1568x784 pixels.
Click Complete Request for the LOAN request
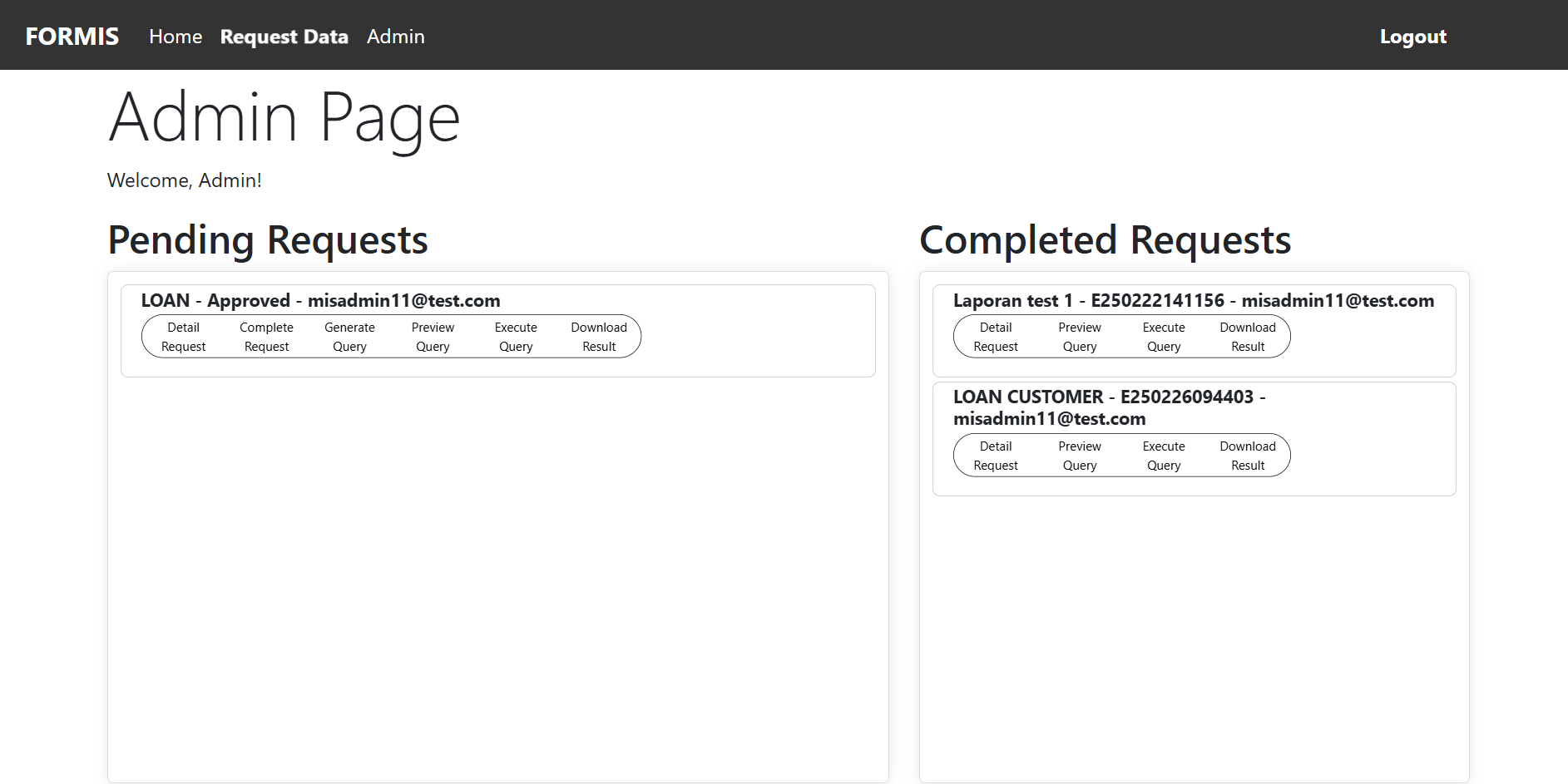pos(266,337)
